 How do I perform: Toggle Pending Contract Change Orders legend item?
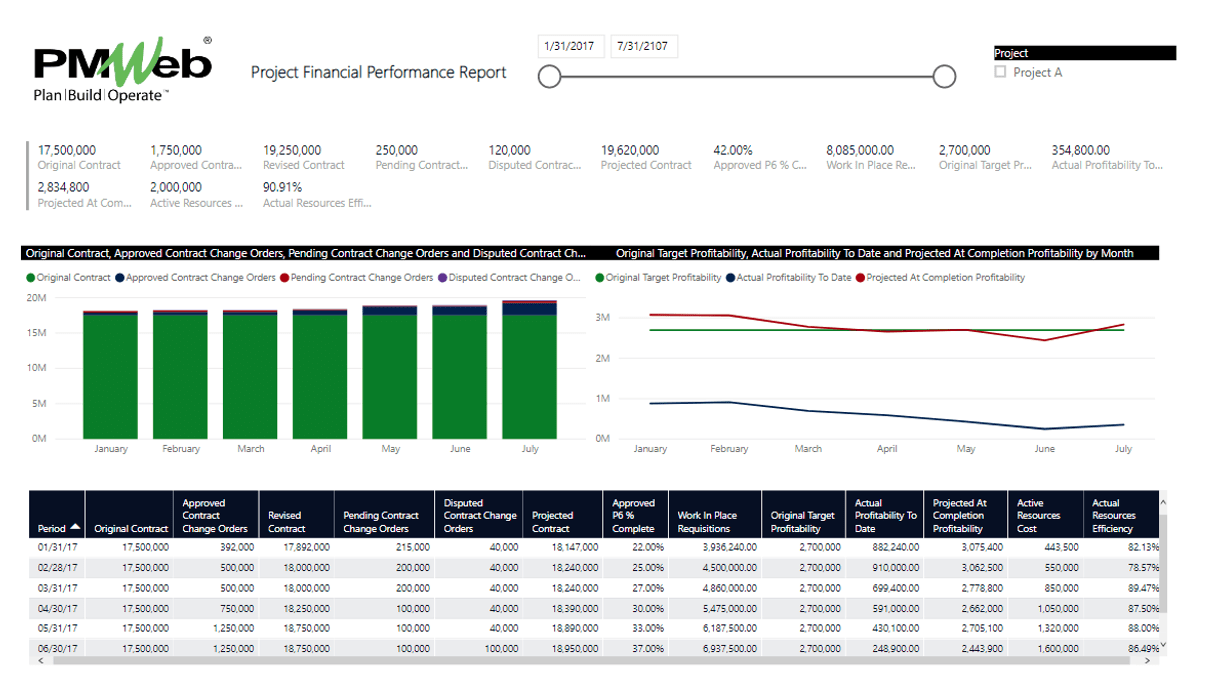(x=357, y=278)
